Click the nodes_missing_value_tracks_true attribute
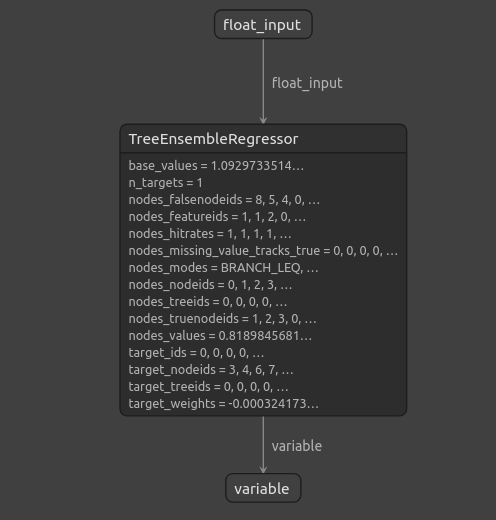The height and width of the screenshot is (520, 496). tap(263, 251)
